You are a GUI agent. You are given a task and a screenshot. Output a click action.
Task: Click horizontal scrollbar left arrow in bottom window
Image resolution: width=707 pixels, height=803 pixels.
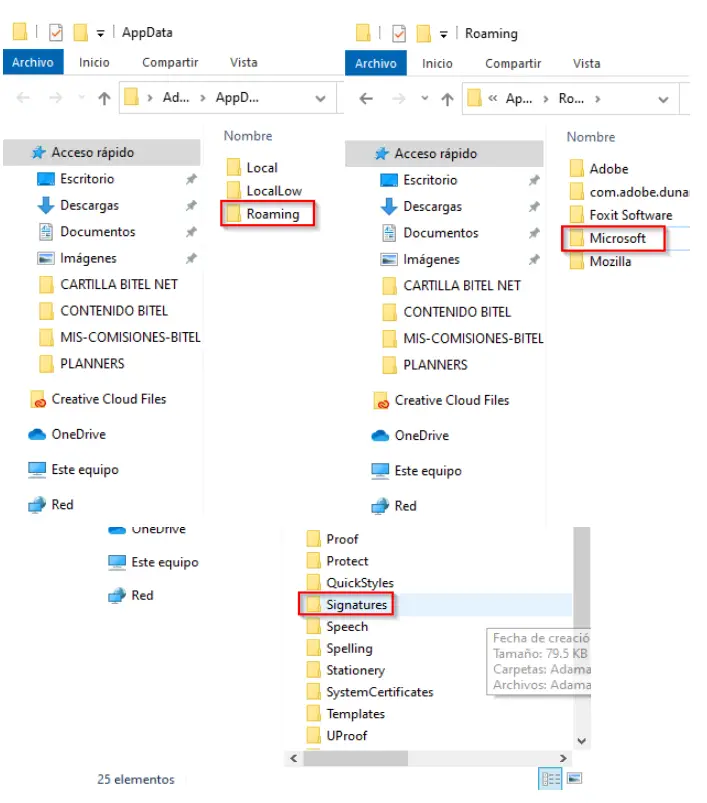pos(294,758)
